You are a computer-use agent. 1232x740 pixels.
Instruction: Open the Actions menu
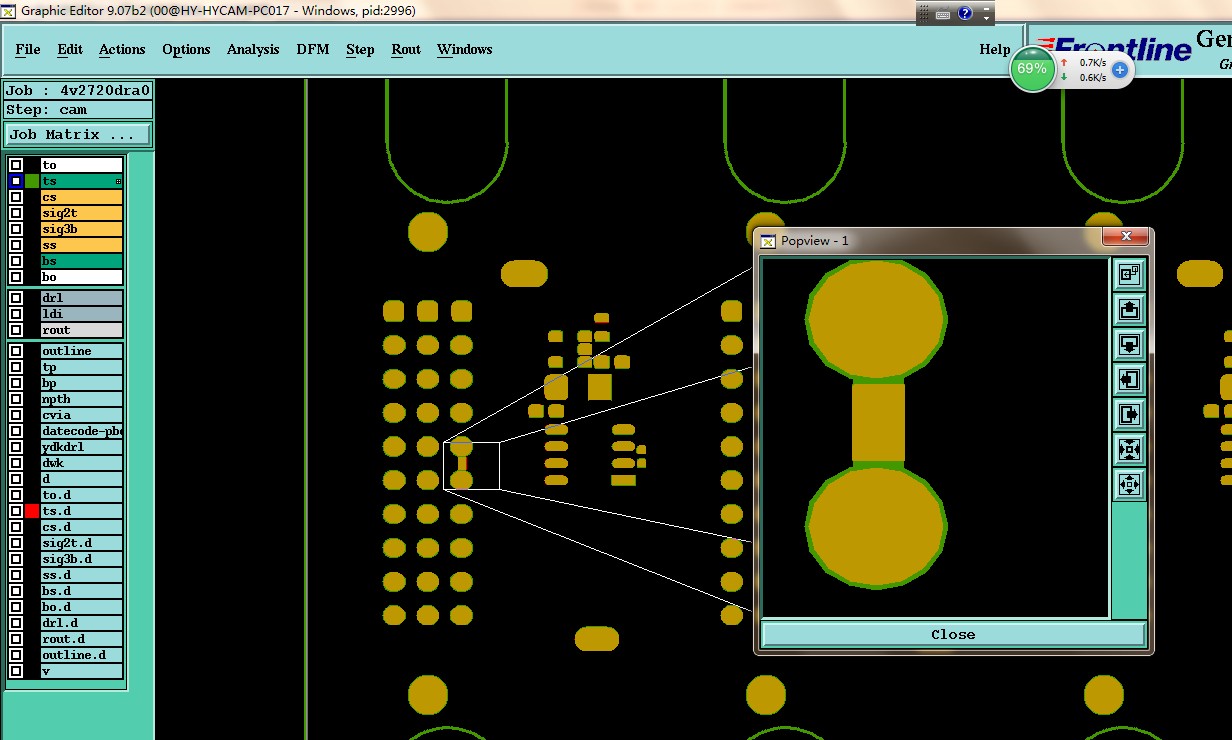point(122,49)
